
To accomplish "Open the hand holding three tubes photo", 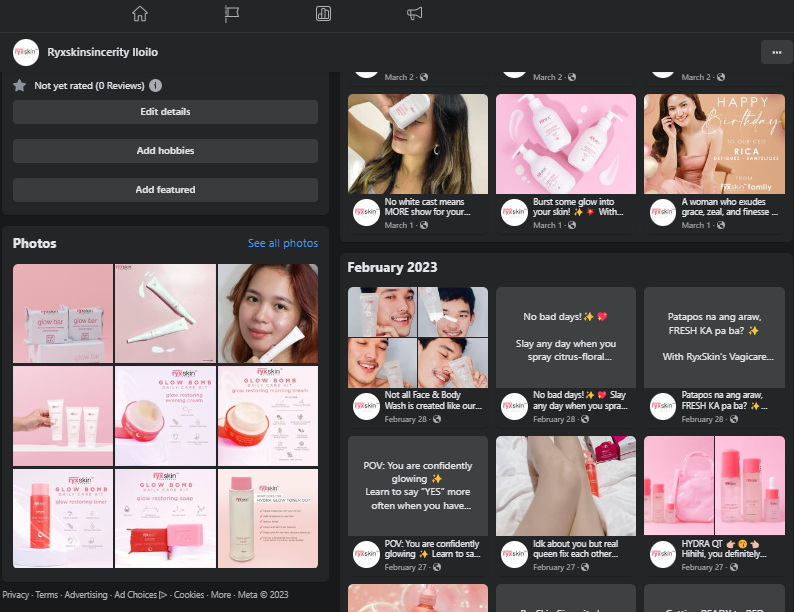I will pyautogui.click(x=63, y=416).
